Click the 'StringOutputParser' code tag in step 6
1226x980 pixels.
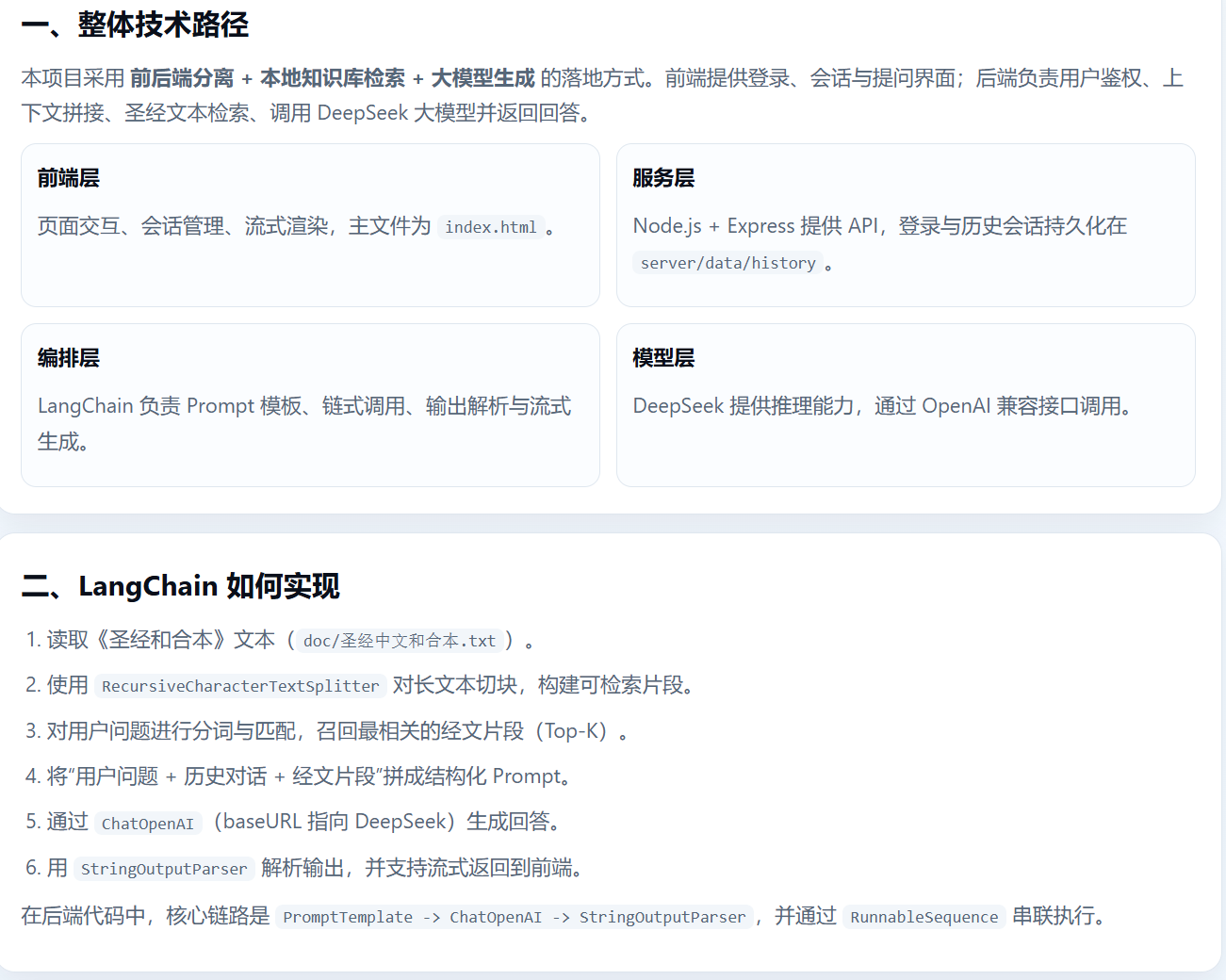[x=164, y=869]
